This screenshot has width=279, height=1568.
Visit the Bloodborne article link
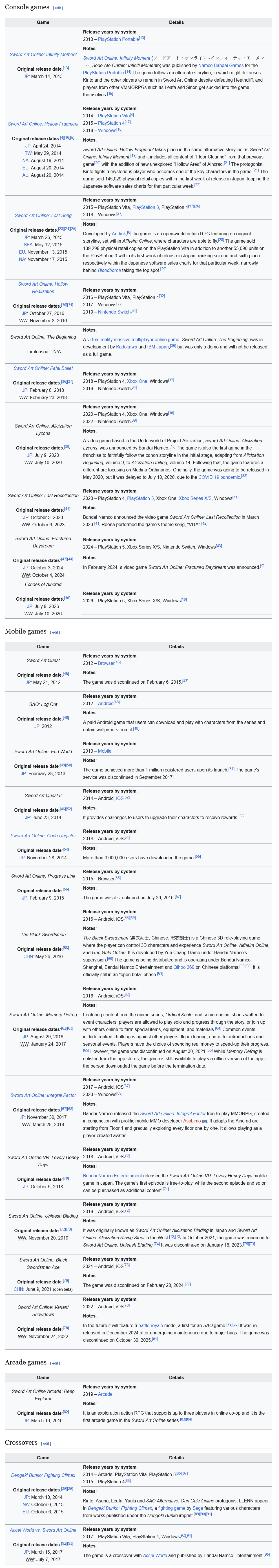tap(110, 270)
